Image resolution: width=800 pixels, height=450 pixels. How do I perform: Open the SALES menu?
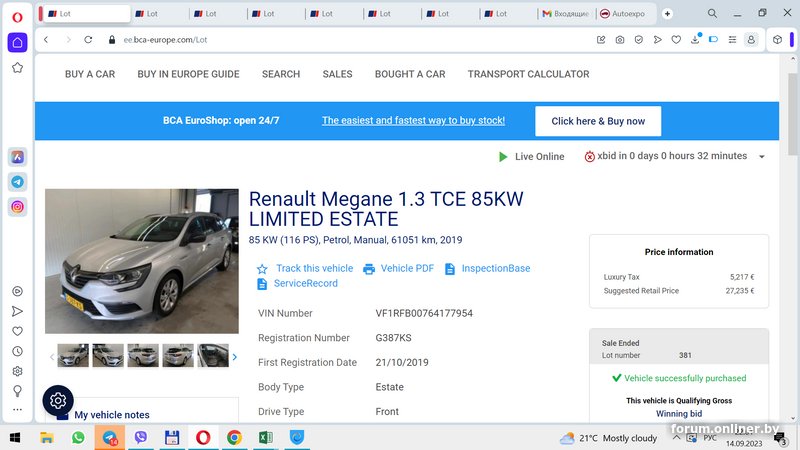[337, 74]
